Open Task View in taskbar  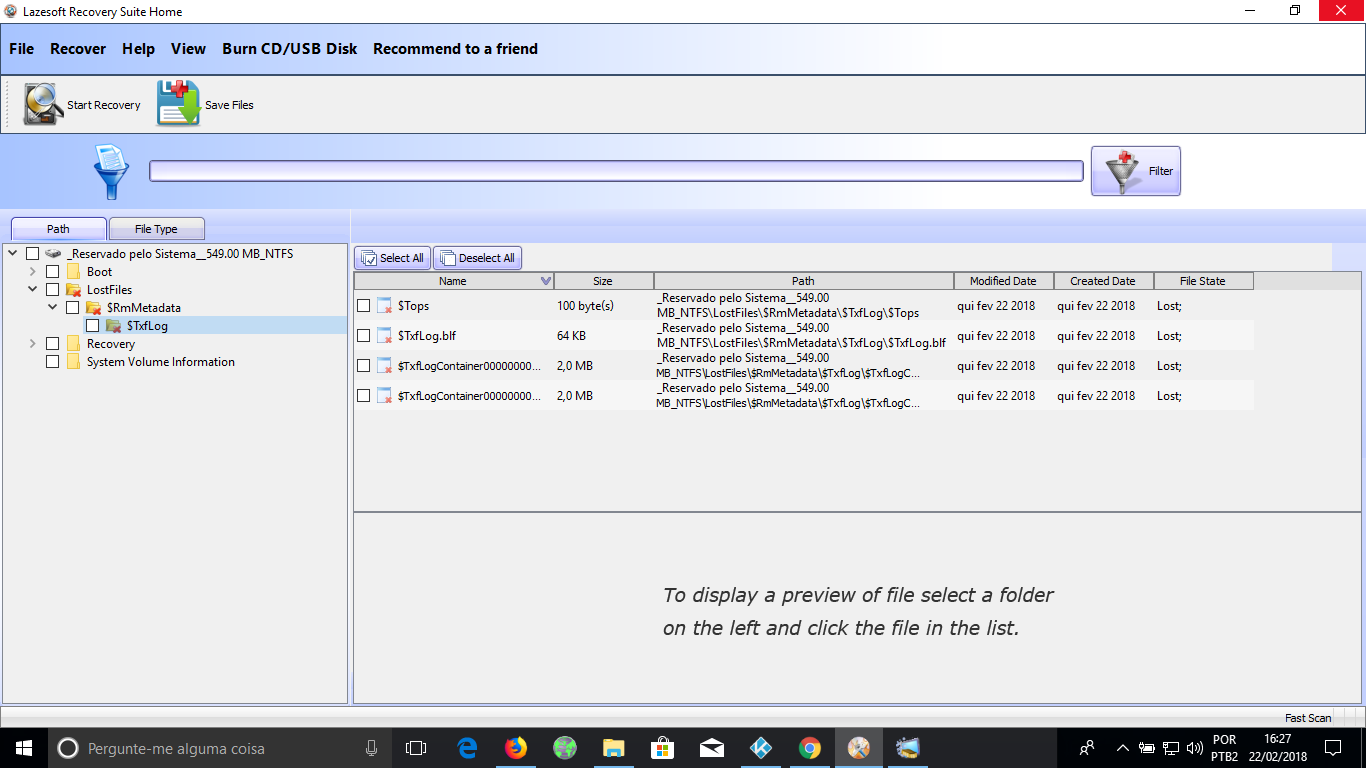tap(416, 748)
